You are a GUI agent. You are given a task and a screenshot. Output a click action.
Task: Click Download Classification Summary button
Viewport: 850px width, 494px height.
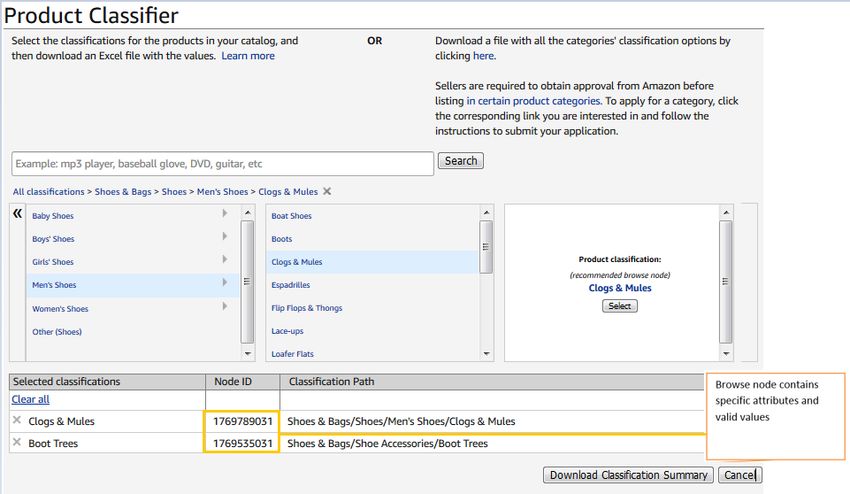pos(628,475)
